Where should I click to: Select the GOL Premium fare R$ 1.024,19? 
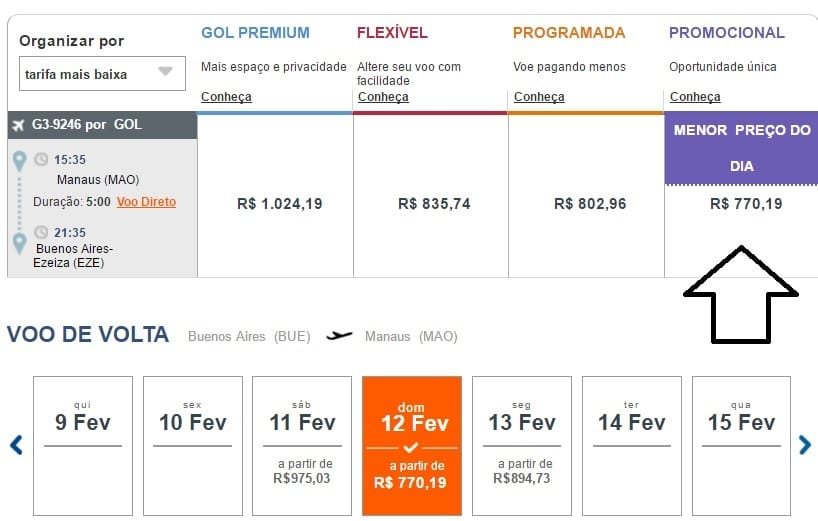coord(280,204)
